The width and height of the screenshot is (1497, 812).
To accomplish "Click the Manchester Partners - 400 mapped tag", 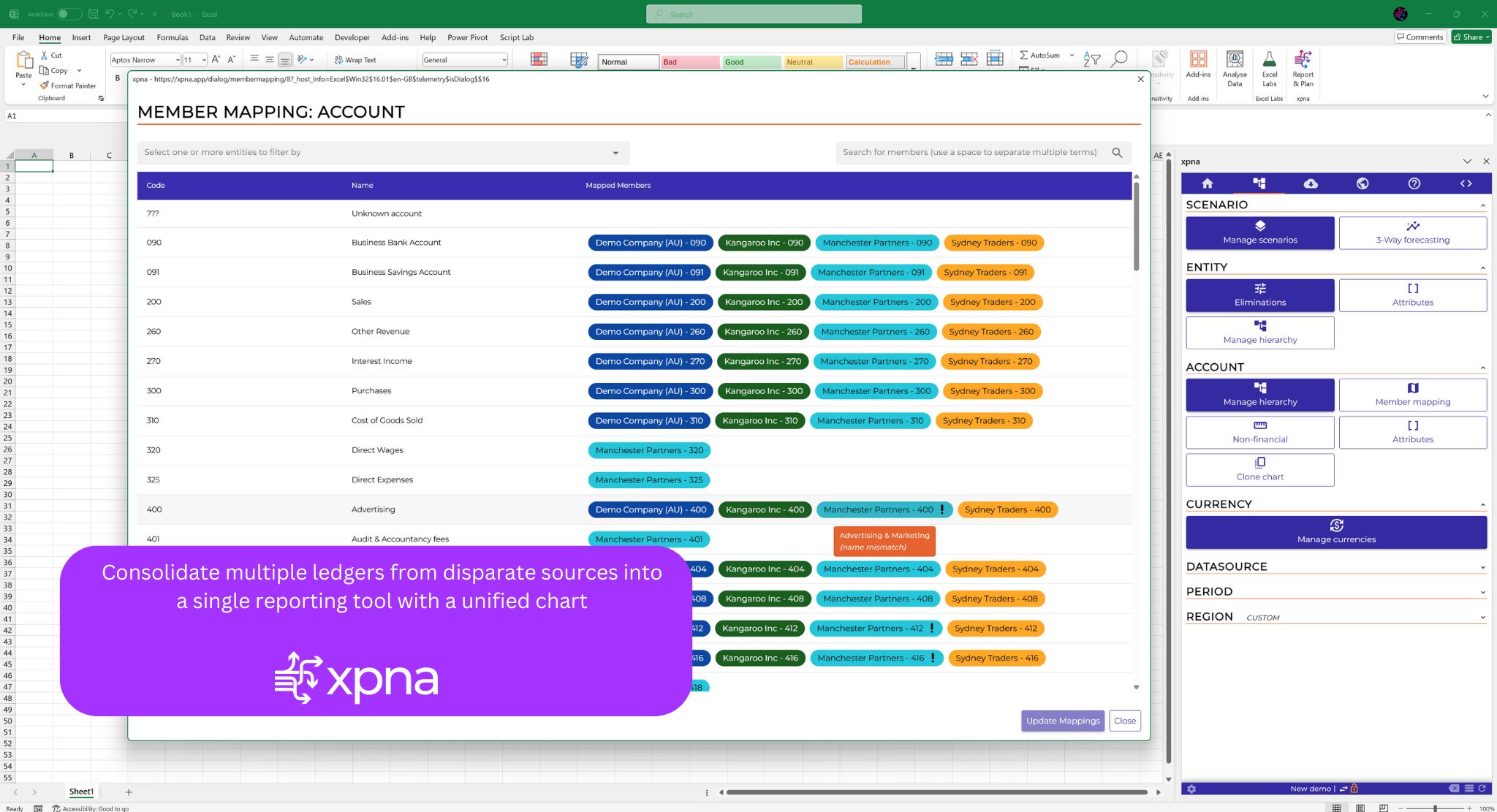I will 878,509.
